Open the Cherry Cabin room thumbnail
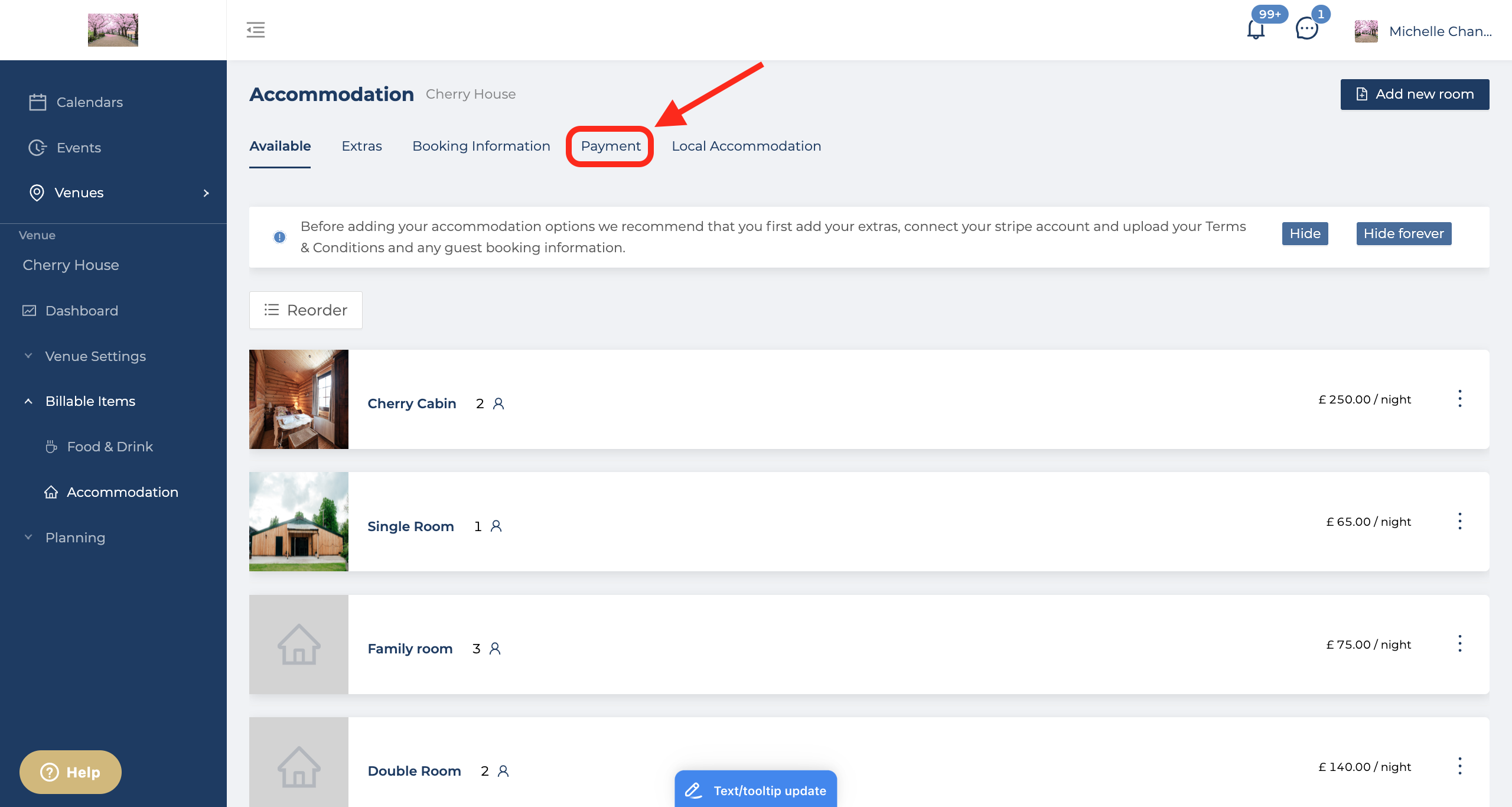1512x807 pixels. tap(299, 399)
